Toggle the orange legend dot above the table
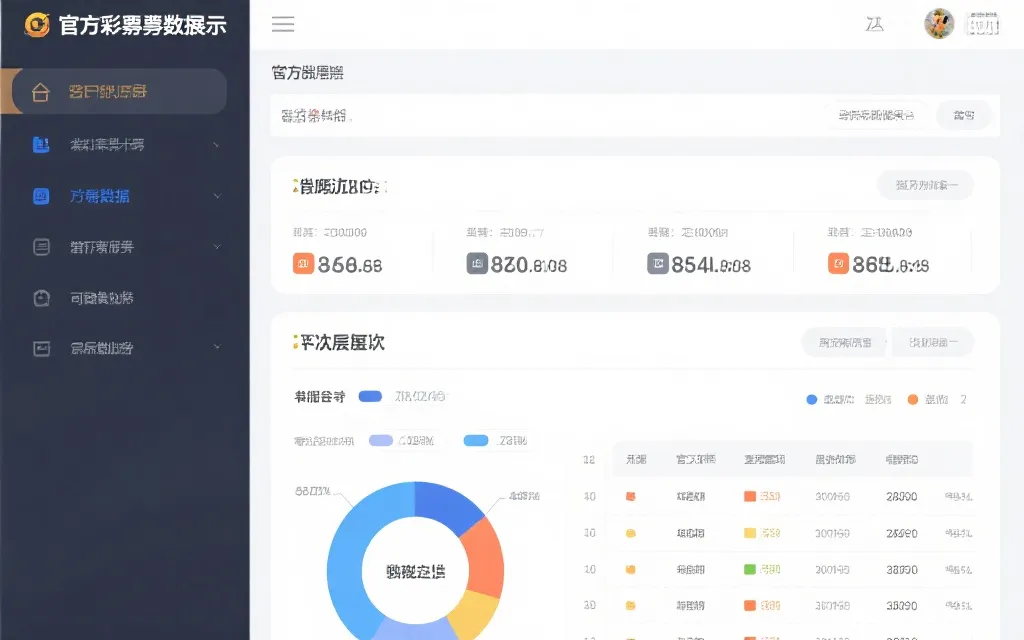1024x640 pixels. 911,399
